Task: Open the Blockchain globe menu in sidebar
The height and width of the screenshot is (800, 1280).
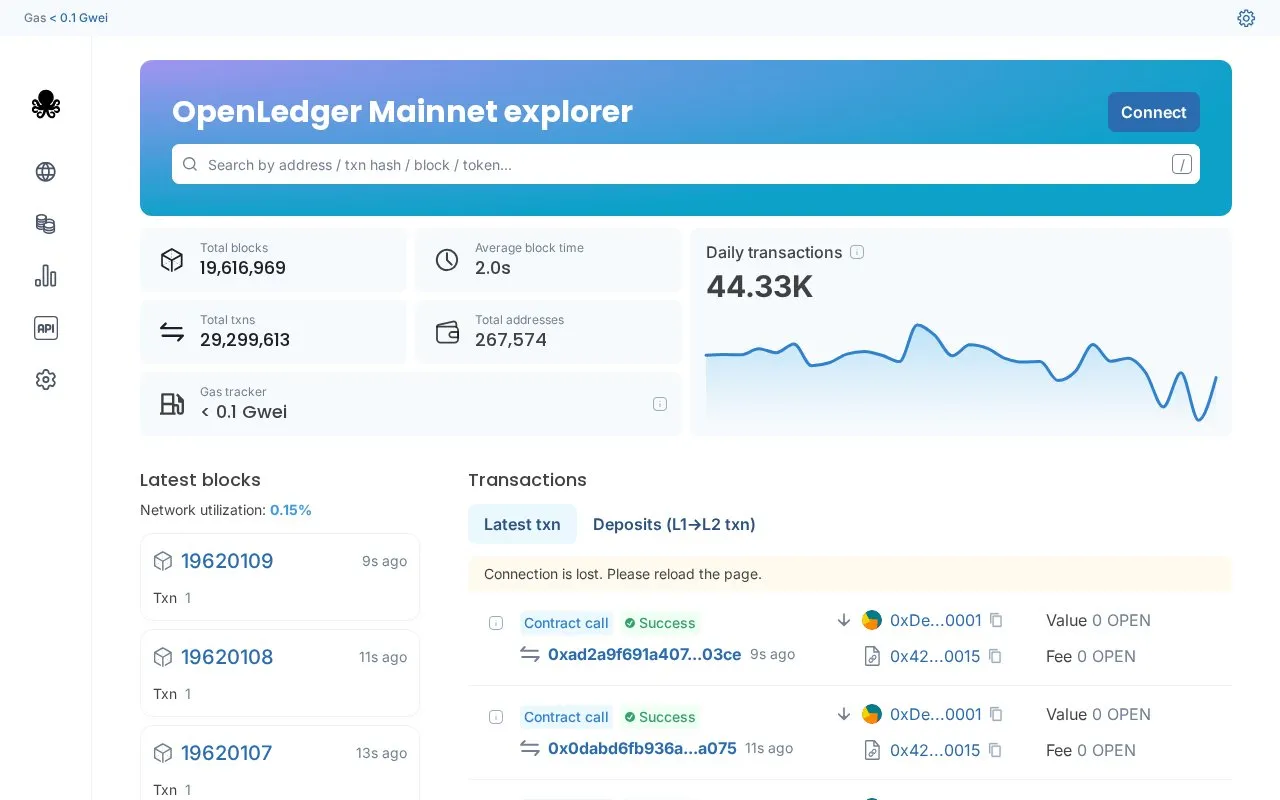Action: click(46, 172)
